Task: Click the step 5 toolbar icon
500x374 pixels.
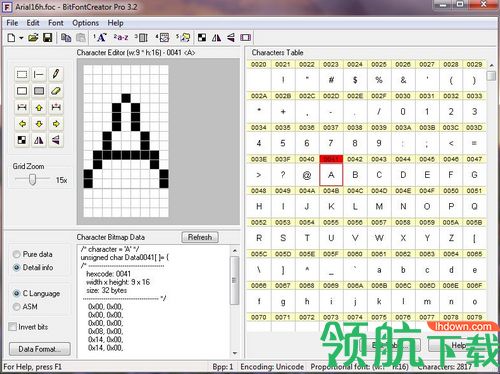Action: coord(183,38)
